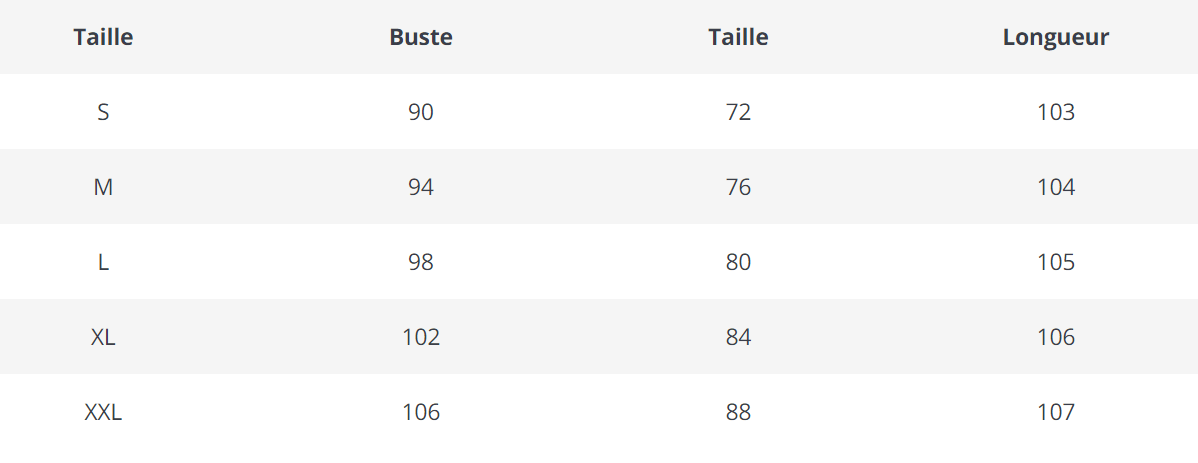Click waist value 88 for size XXL
The height and width of the screenshot is (463, 1198).
tap(738, 412)
